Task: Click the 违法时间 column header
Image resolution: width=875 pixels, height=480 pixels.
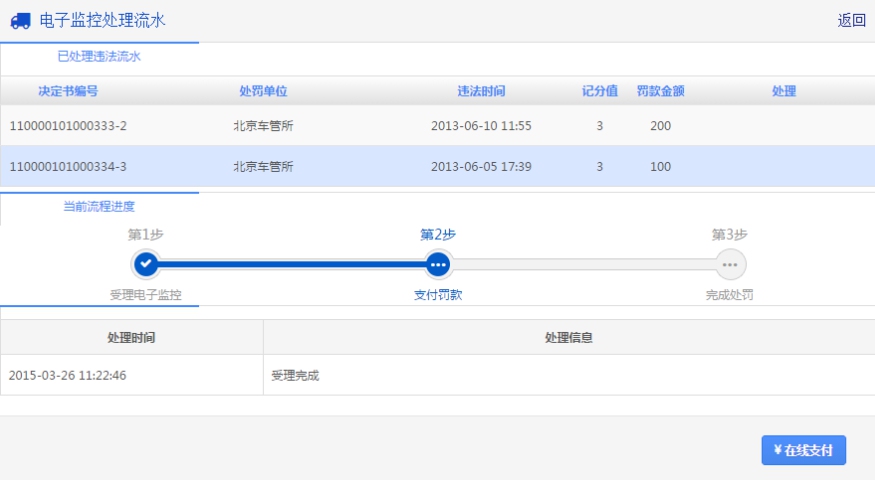Action: tap(481, 91)
